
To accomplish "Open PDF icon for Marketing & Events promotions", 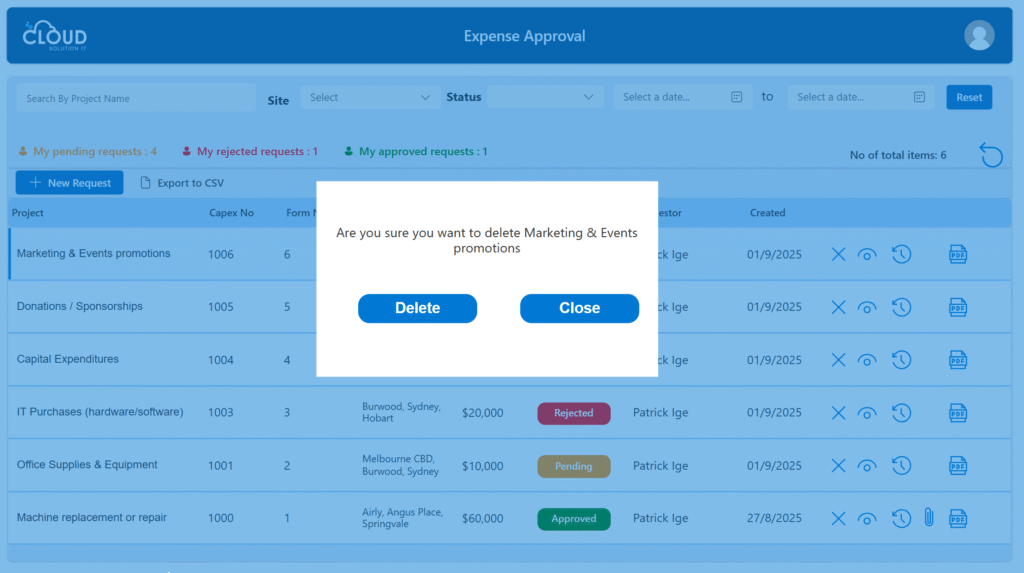I will coord(958,254).
